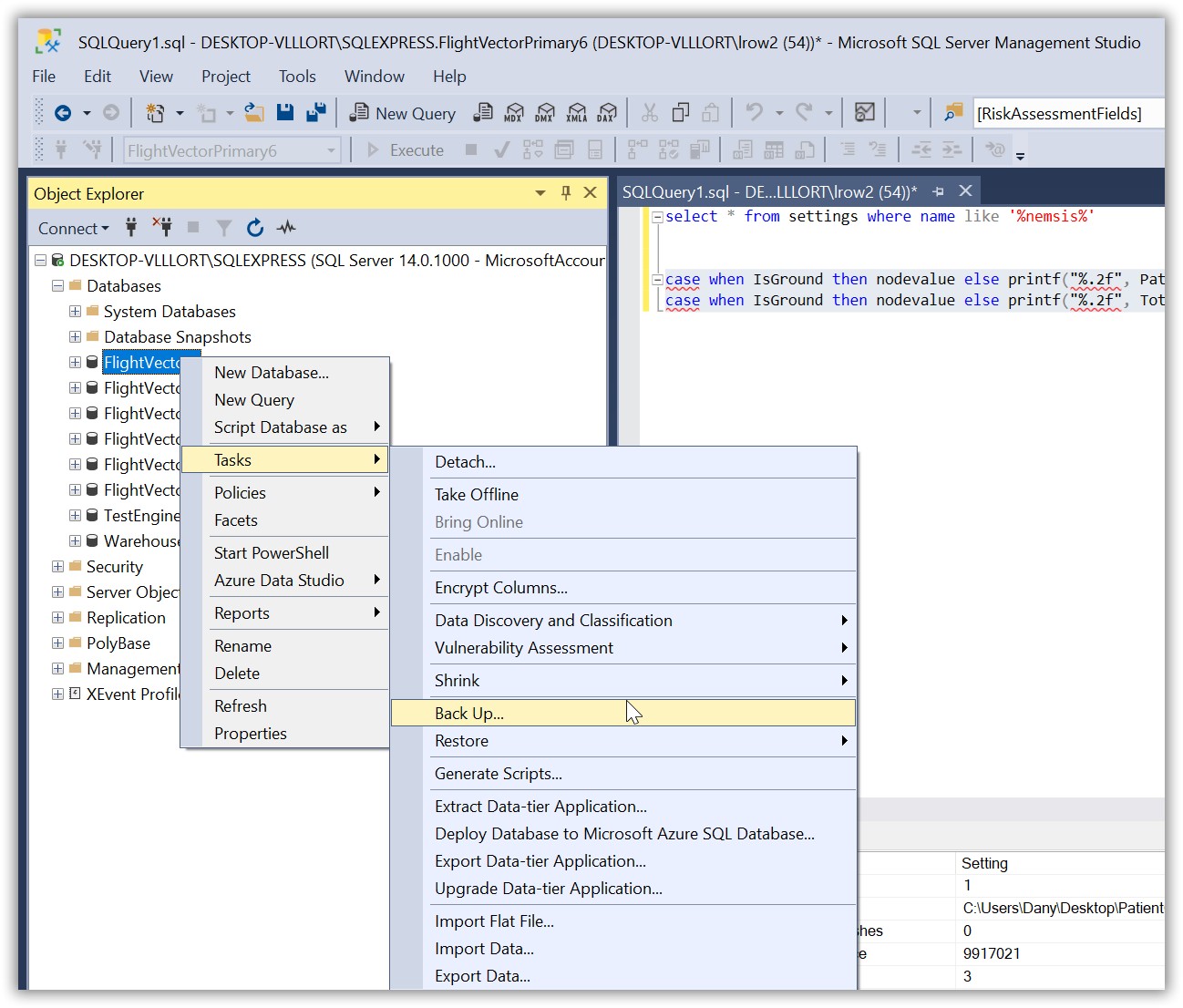The height and width of the screenshot is (1008, 1183).
Task: Choose Properties in the context menu
Action: pyautogui.click(x=285, y=733)
